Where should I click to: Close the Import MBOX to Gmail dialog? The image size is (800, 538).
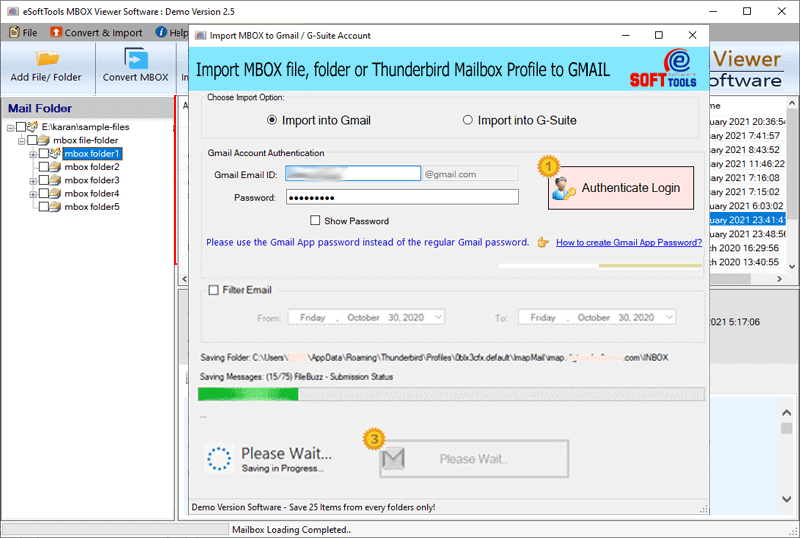(x=692, y=35)
